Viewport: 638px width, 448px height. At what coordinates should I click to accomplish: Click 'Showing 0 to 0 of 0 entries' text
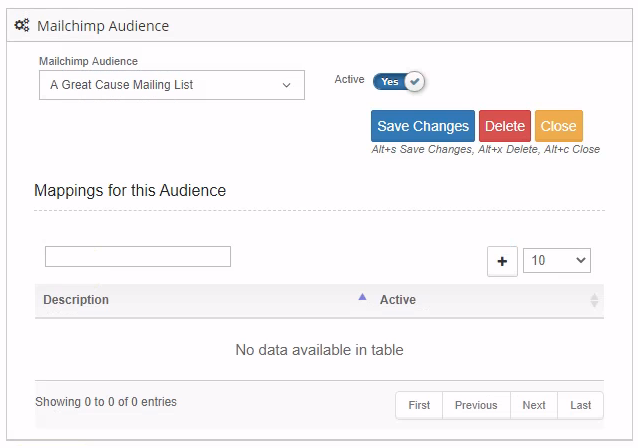(106, 402)
